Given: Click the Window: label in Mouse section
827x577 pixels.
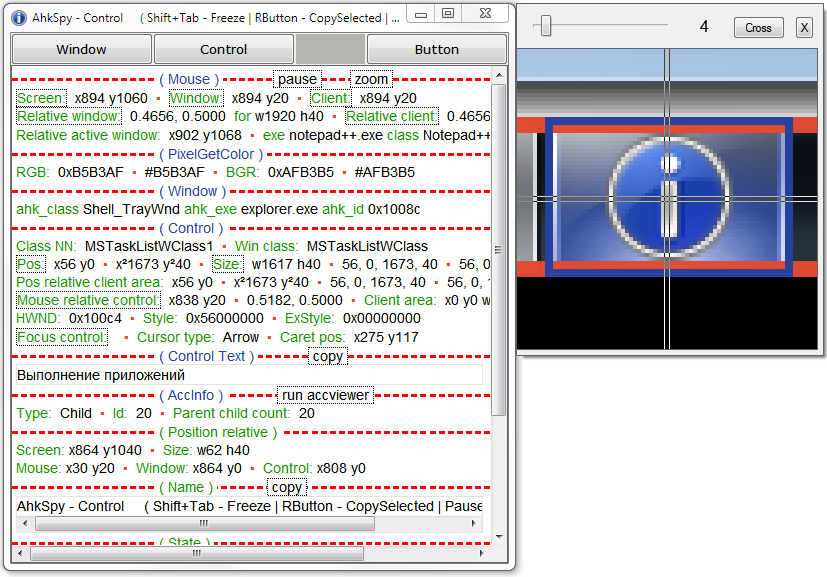Looking at the screenshot, I should 196,98.
